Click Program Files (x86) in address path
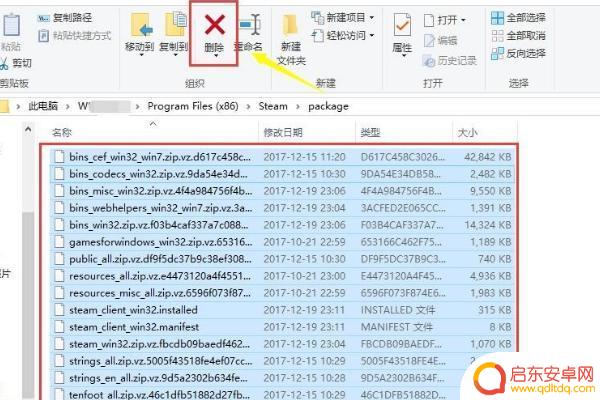Viewport: 600px width, 400px height. click(193, 106)
